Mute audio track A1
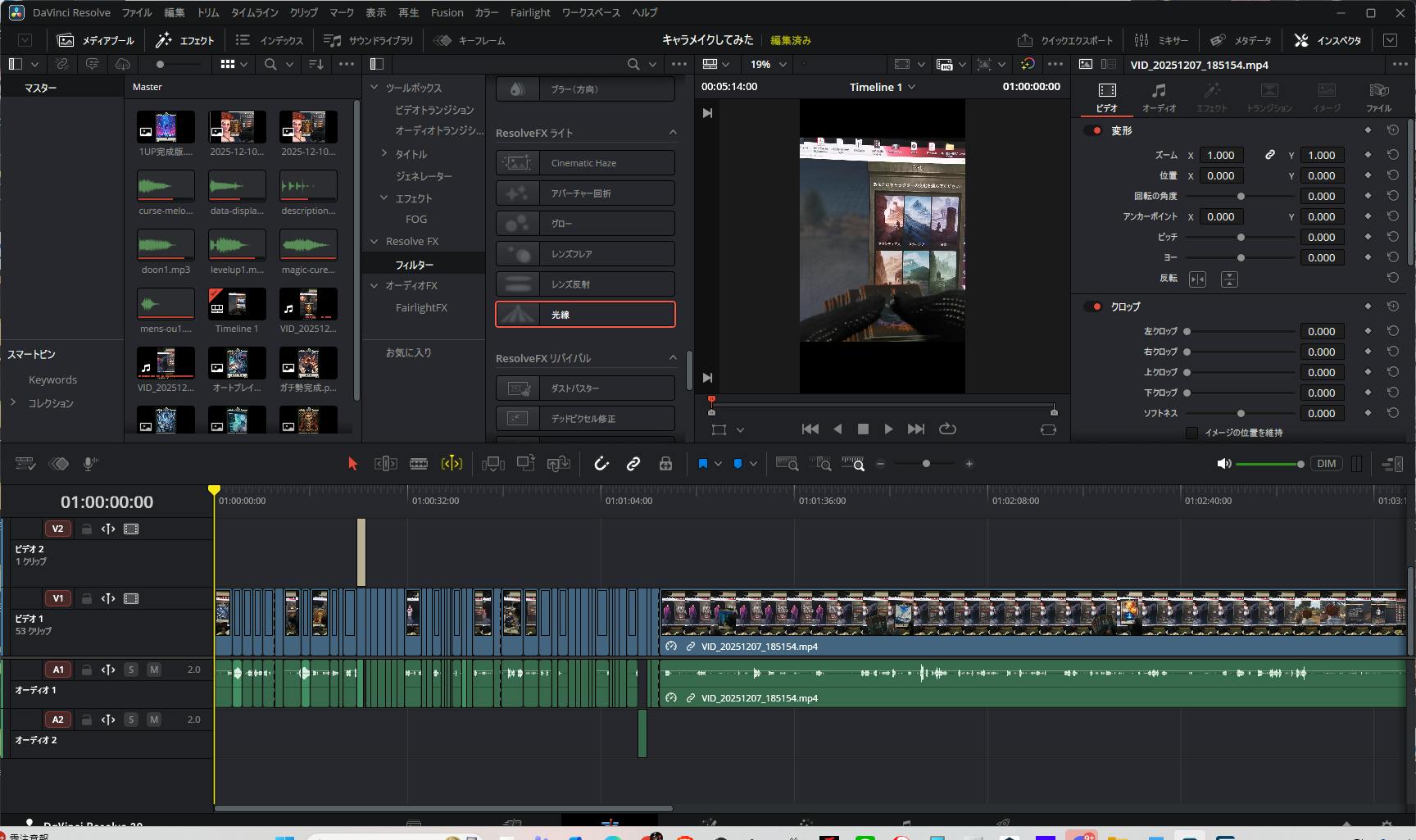 pos(153,670)
